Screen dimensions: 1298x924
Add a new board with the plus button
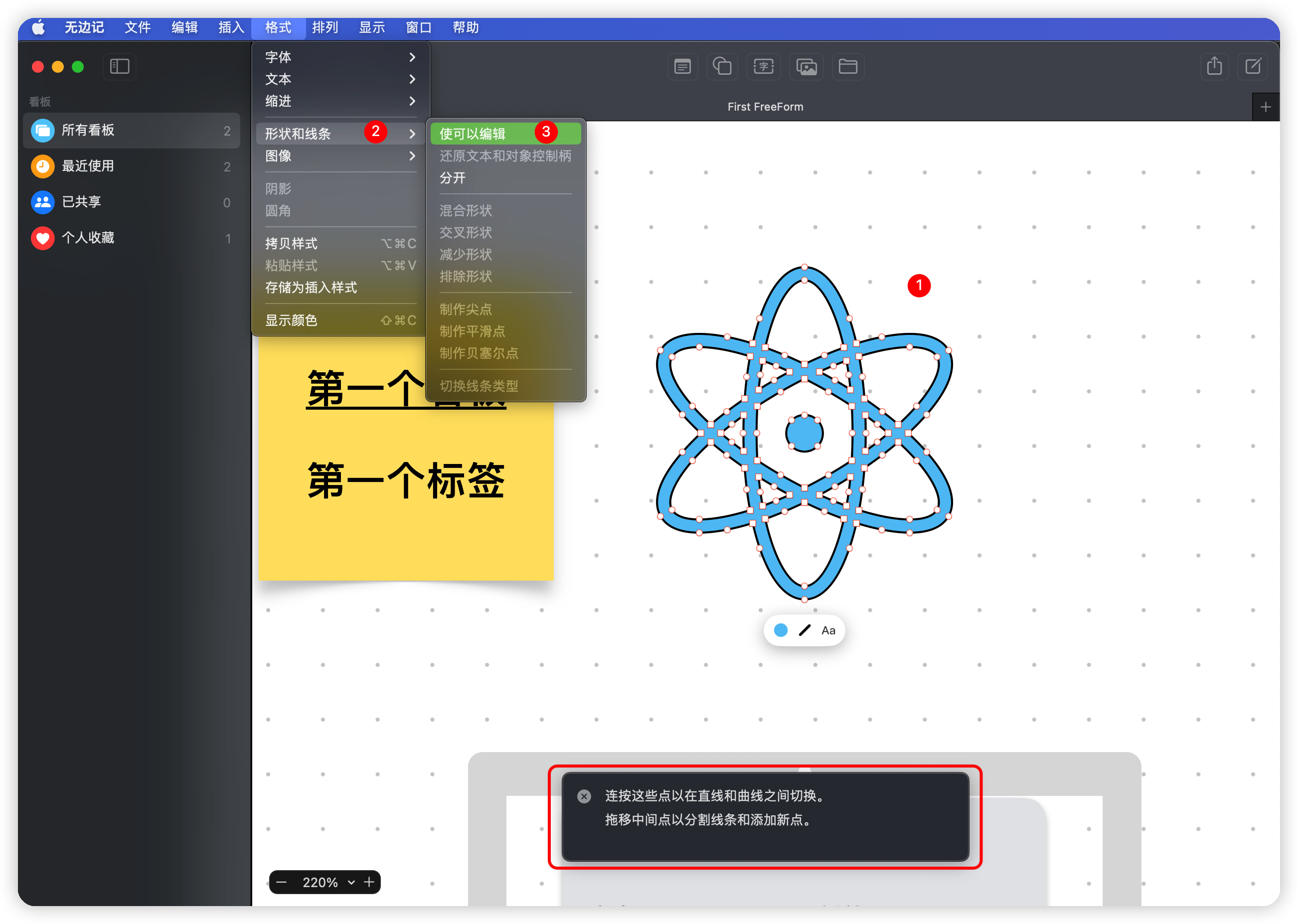pyautogui.click(x=1266, y=106)
